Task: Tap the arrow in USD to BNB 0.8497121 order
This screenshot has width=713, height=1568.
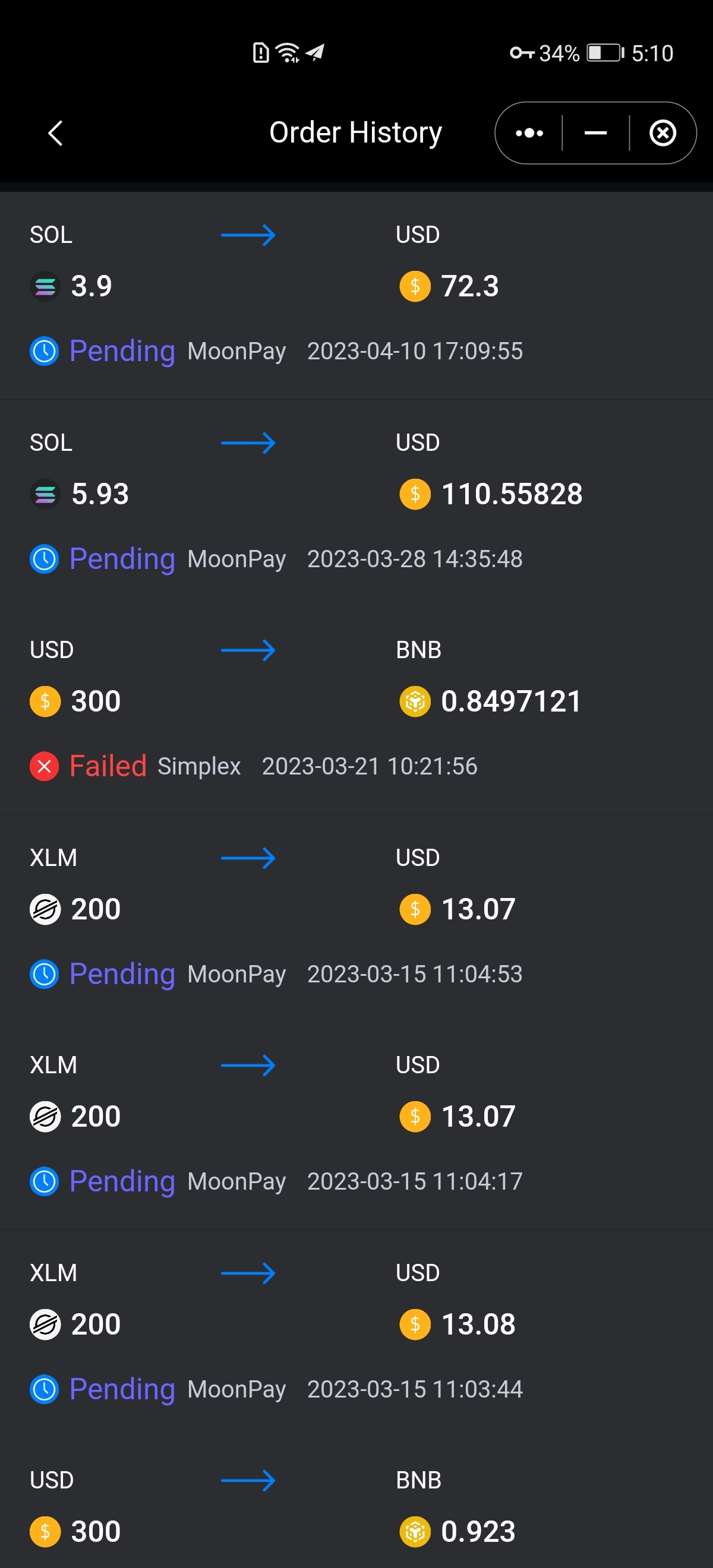Action: 248,650
